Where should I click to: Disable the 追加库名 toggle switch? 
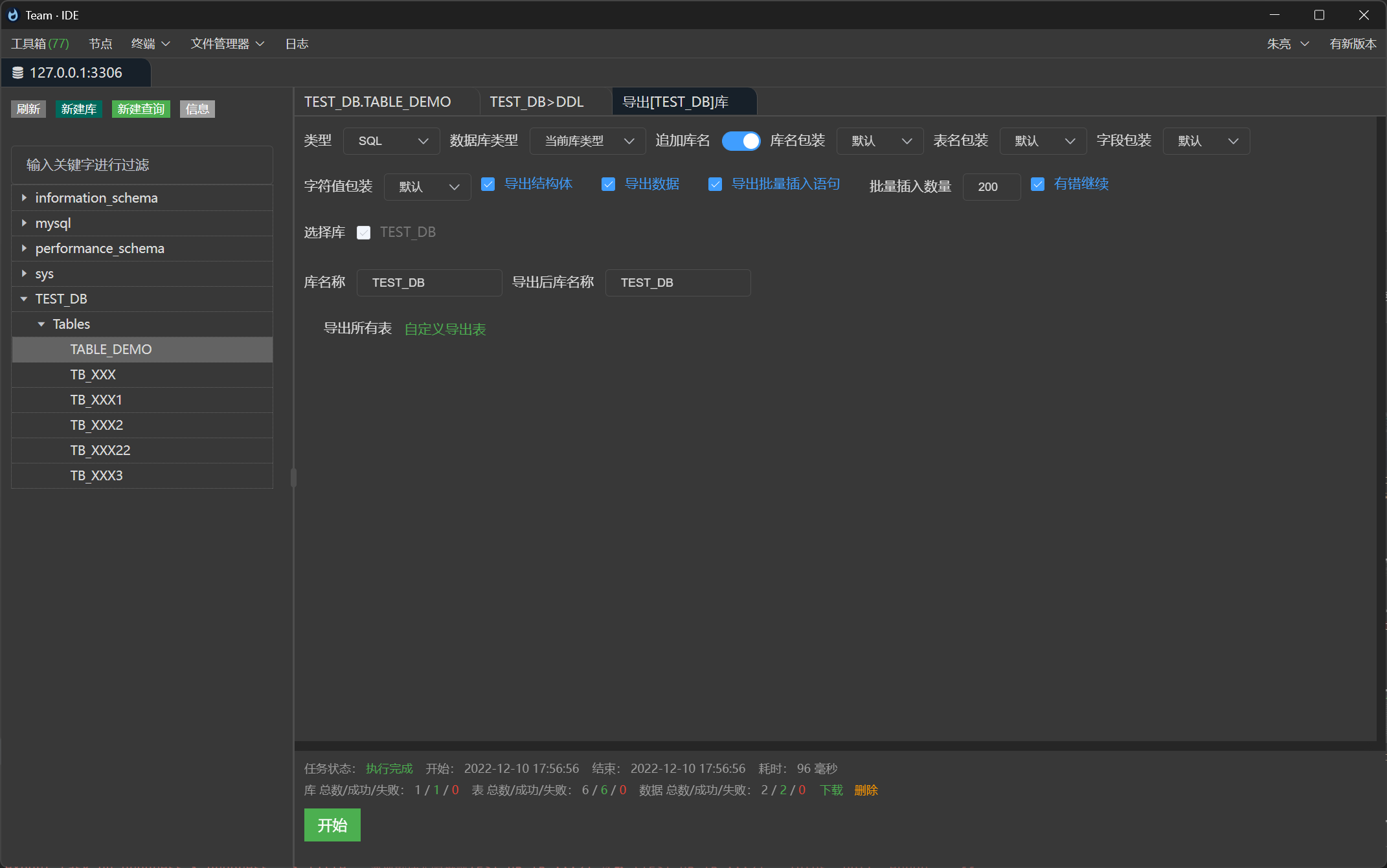(741, 140)
